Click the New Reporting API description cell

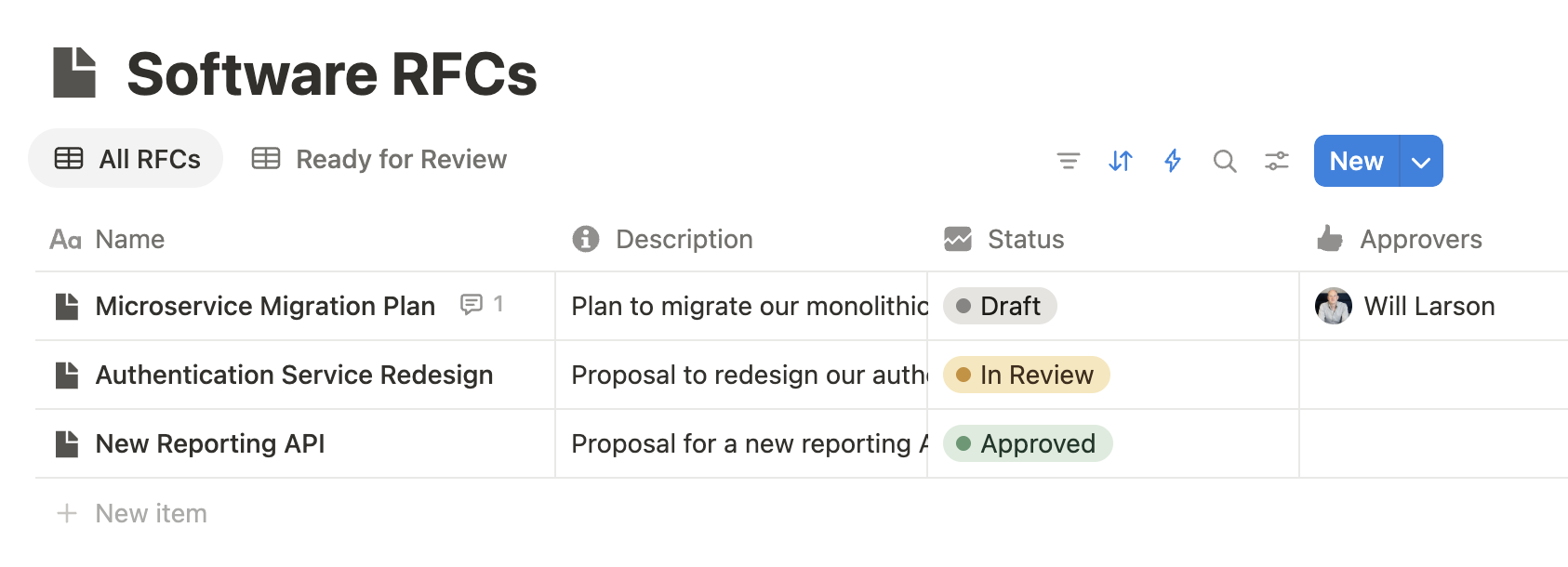[740, 443]
